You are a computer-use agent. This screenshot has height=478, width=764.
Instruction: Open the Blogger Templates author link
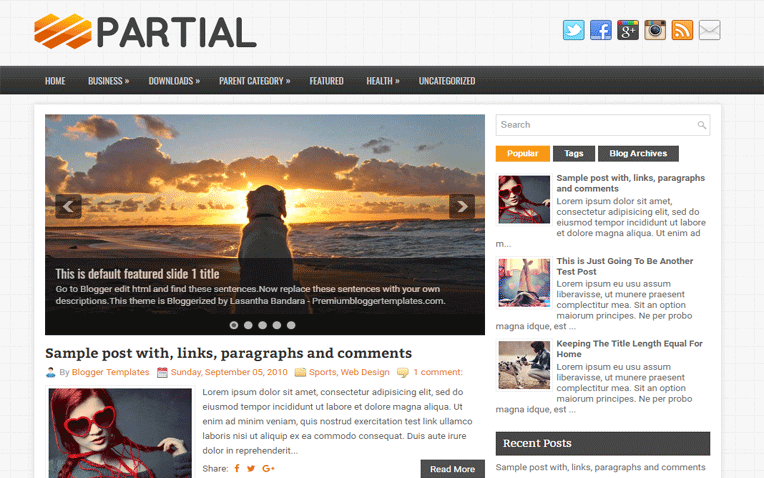tap(111, 372)
